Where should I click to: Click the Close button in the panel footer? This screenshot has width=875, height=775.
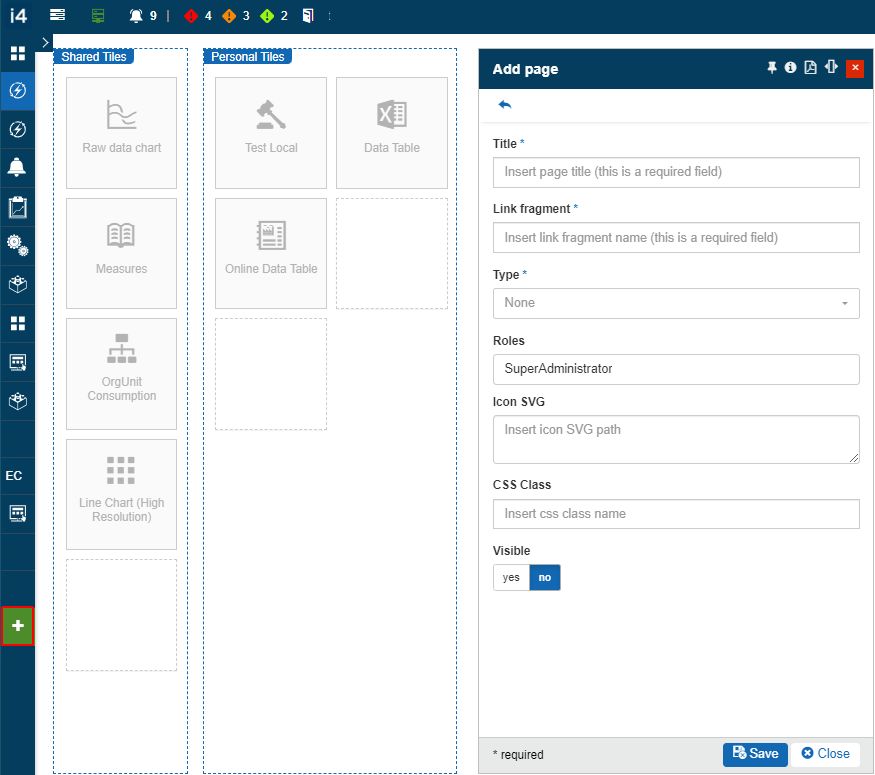coord(825,754)
